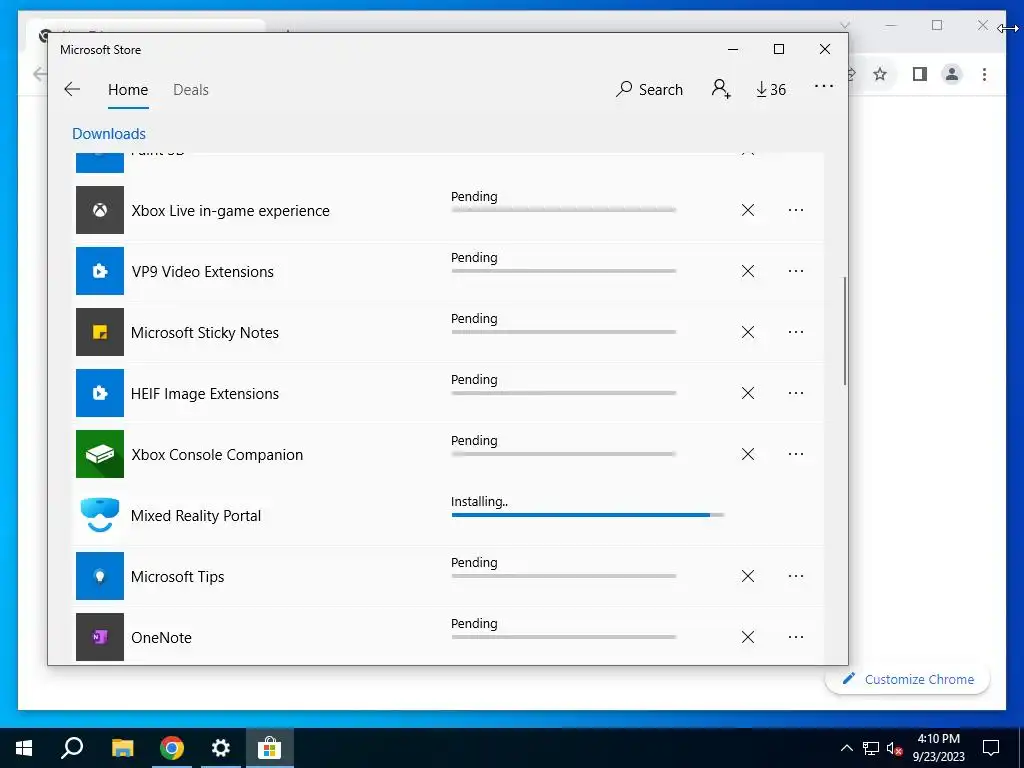This screenshot has height=768, width=1024.
Task: Click network status tray icon
Action: pos(871,748)
